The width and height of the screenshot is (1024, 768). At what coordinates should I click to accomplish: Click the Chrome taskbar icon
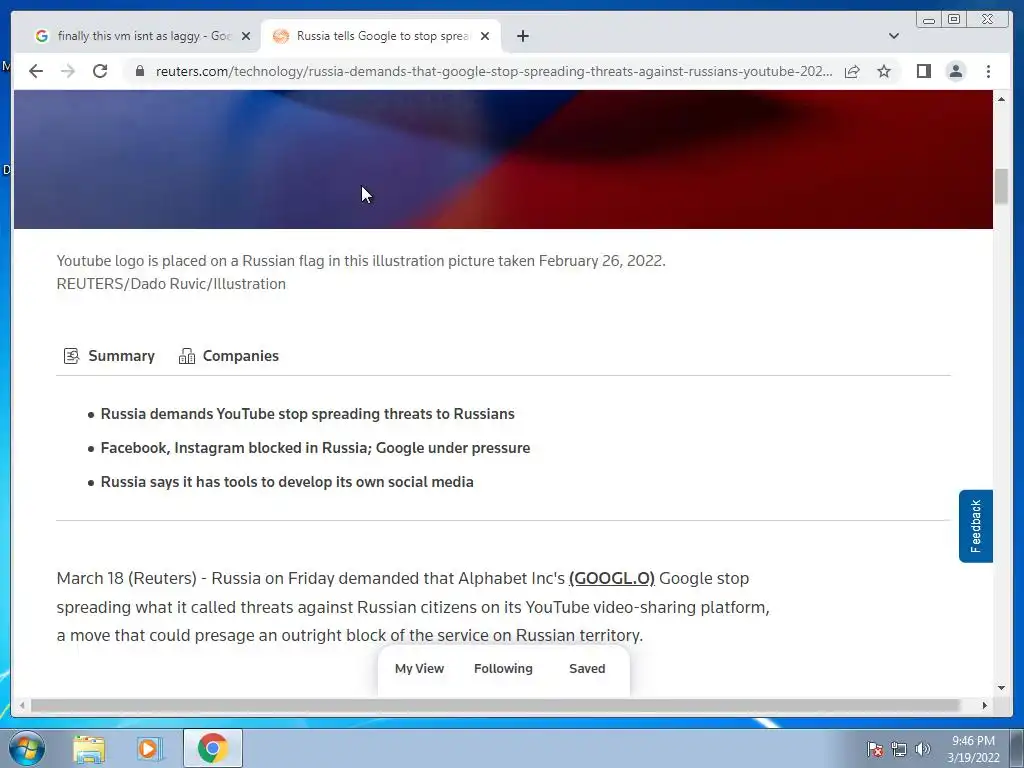(x=212, y=748)
